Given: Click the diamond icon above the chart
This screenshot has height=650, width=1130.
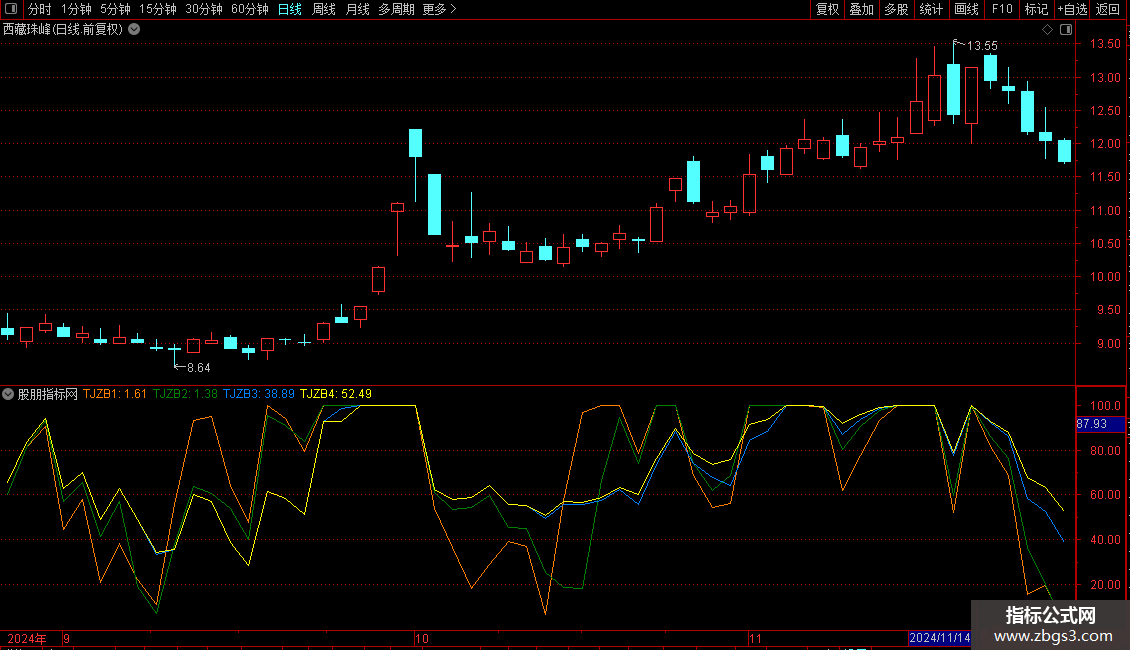Looking at the screenshot, I should coord(1048,30).
